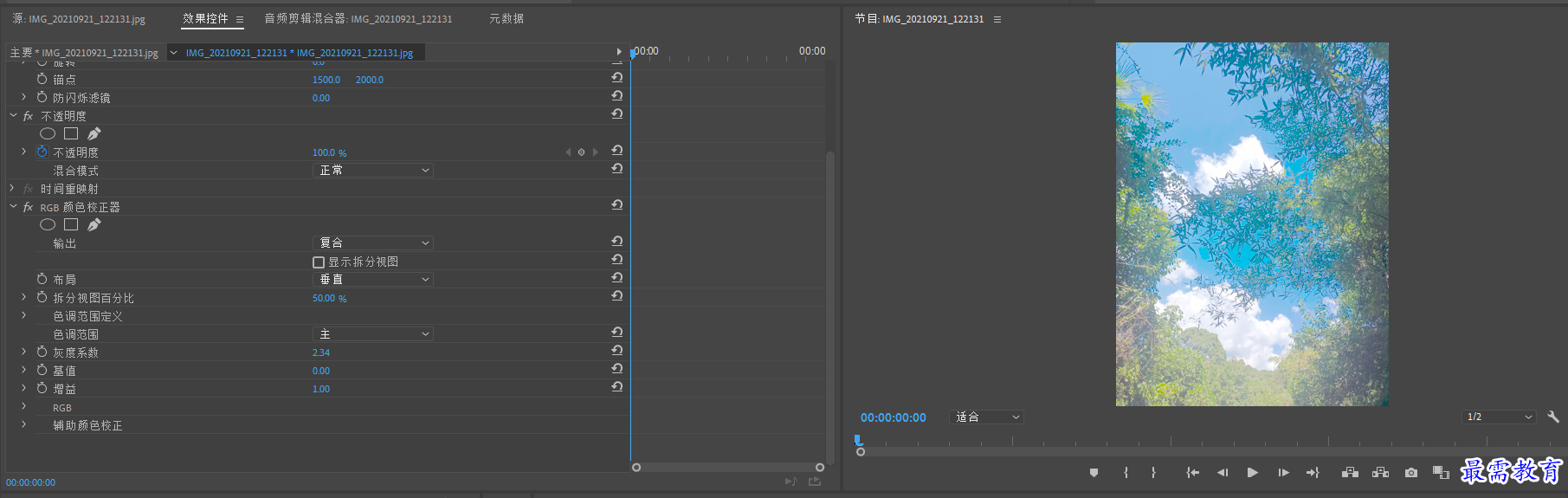Switch to 源 IMG_20210921_122131.jpg tab

(78, 18)
